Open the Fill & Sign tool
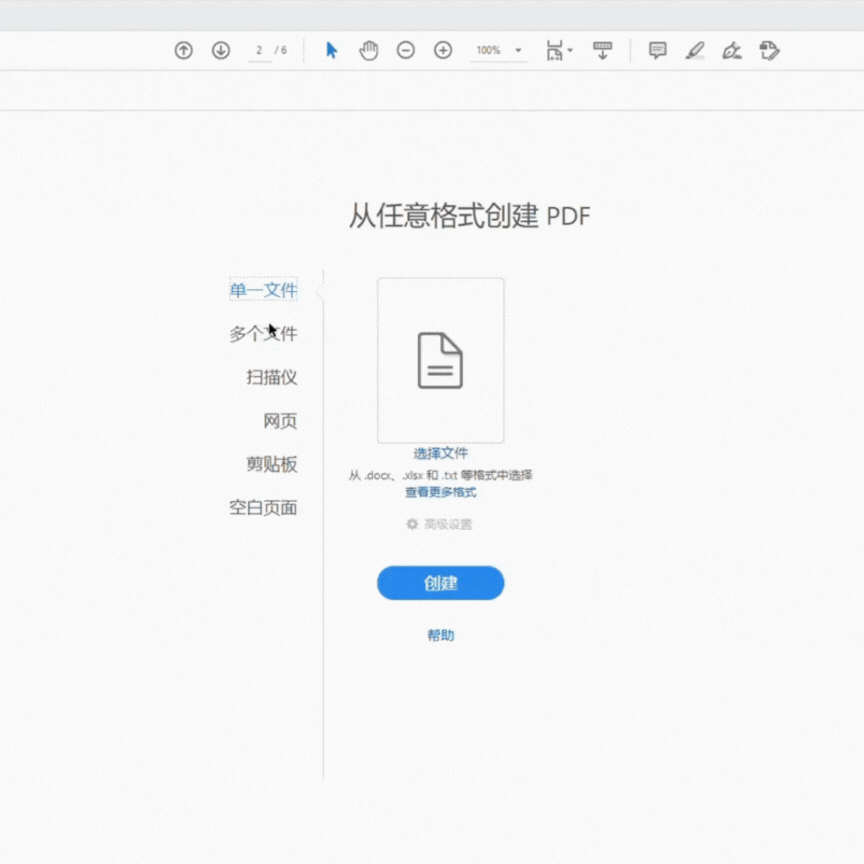 coord(731,50)
